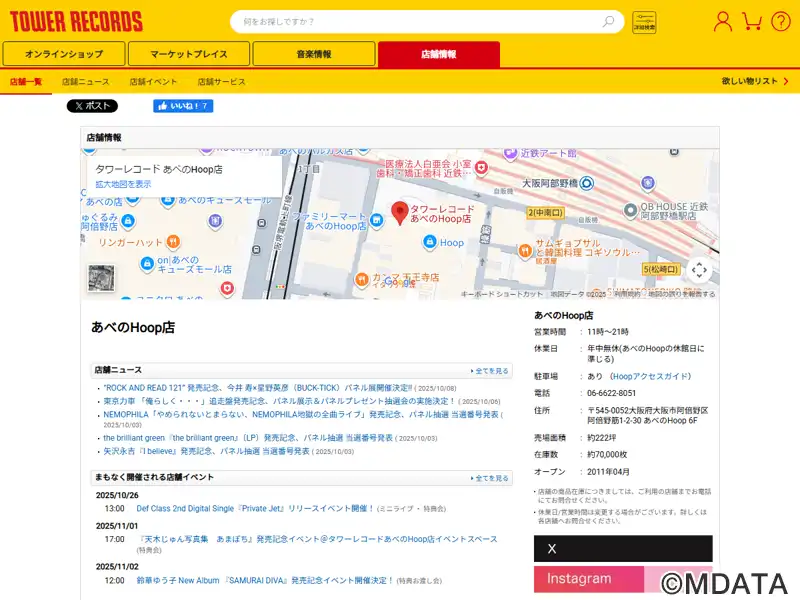Switch map to satellite view thumbnail
This screenshot has height=600, width=800.
click(101, 278)
